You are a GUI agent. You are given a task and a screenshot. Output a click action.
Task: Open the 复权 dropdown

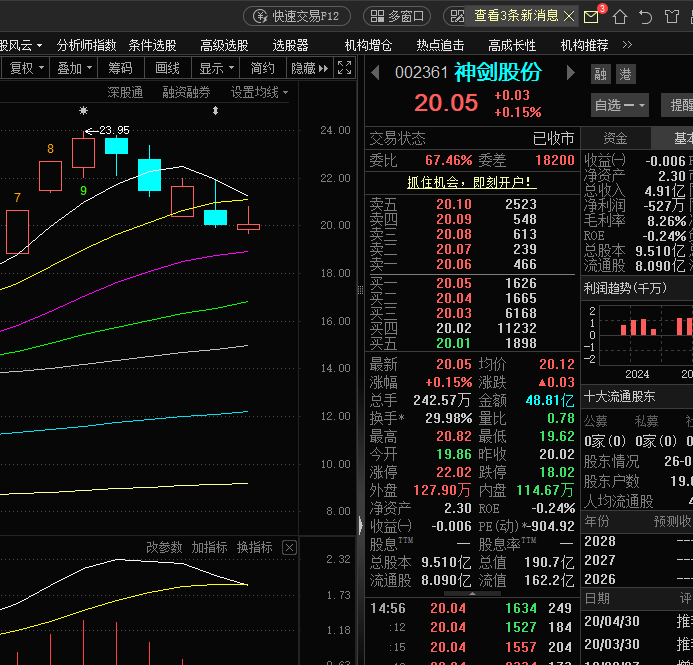pyautogui.click(x=26, y=68)
